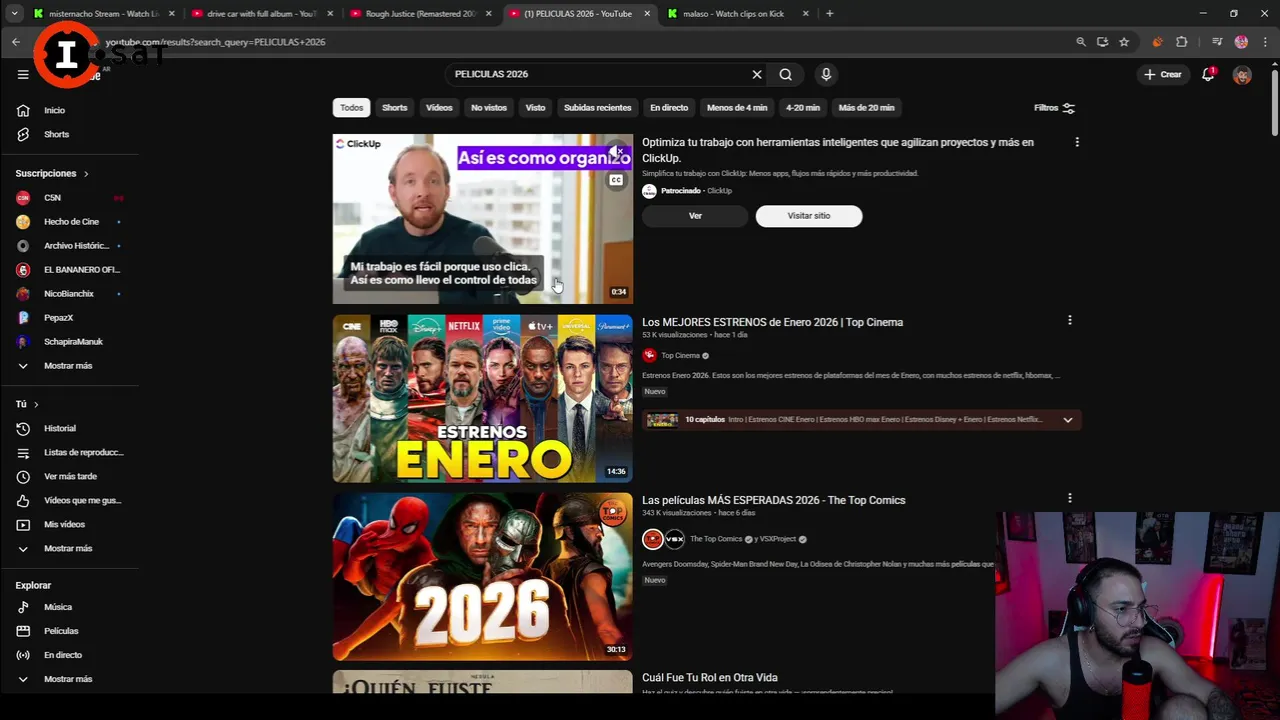Select Menos de 4 min chip
The height and width of the screenshot is (720, 1280).
tap(737, 107)
